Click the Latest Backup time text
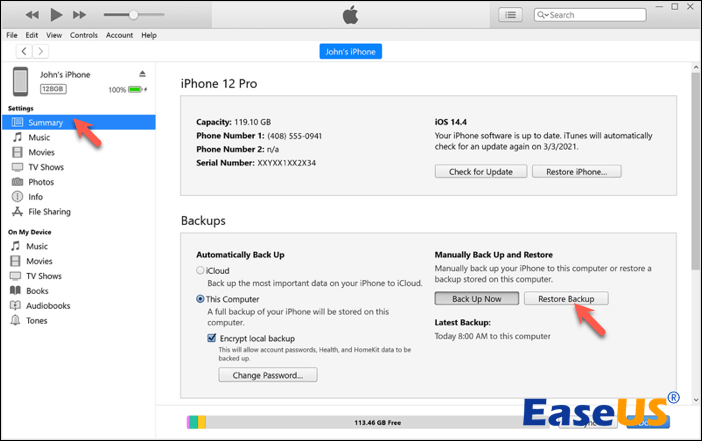 [x=492, y=336]
